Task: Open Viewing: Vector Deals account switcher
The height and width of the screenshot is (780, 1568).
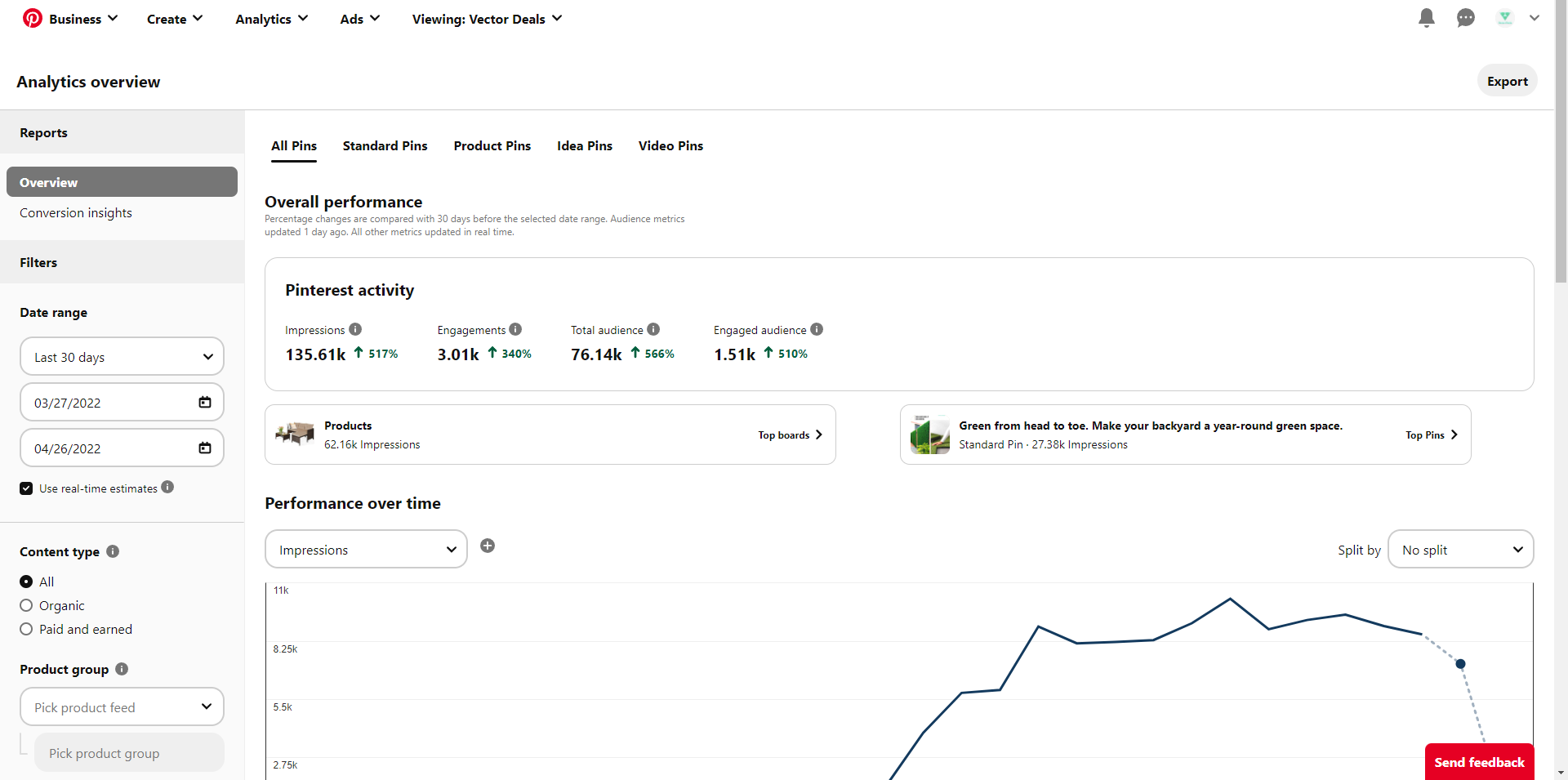Action: point(487,19)
